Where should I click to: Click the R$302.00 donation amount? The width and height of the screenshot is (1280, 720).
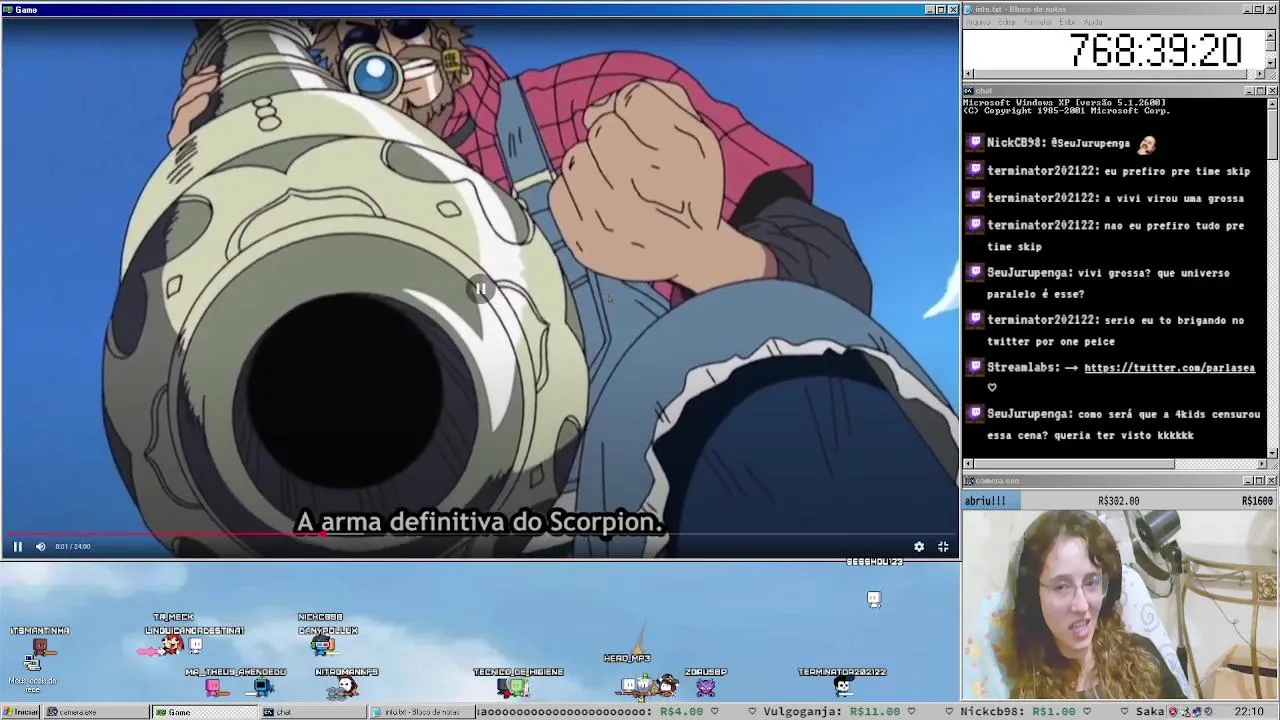(1118, 501)
